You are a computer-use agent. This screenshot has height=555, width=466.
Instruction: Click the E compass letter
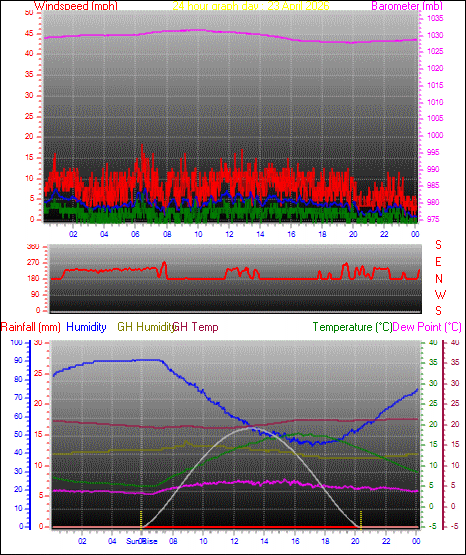(x=438, y=262)
